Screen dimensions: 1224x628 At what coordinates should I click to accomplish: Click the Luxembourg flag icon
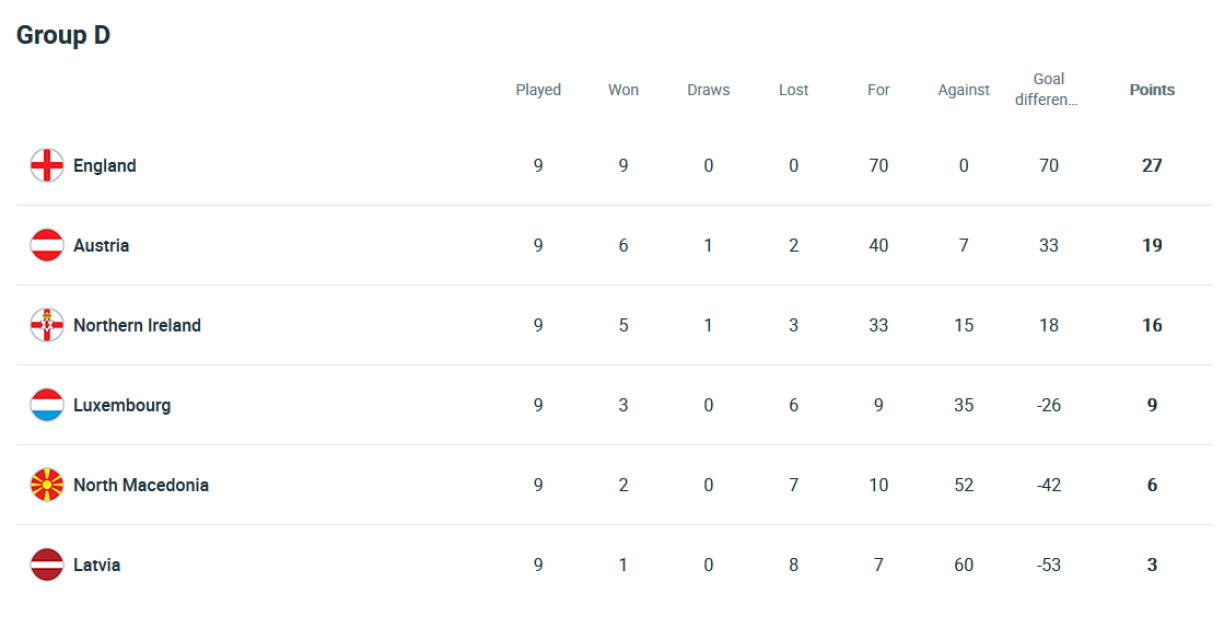pyautogui.click(x=47, y=405)
